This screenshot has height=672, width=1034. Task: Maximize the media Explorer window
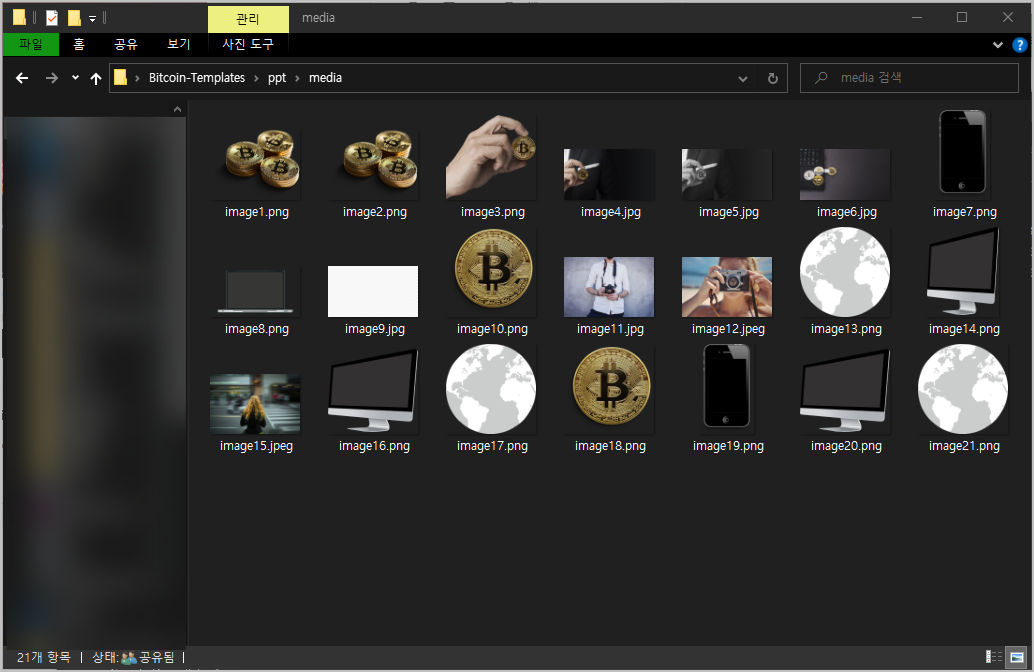tap(962, 18)
